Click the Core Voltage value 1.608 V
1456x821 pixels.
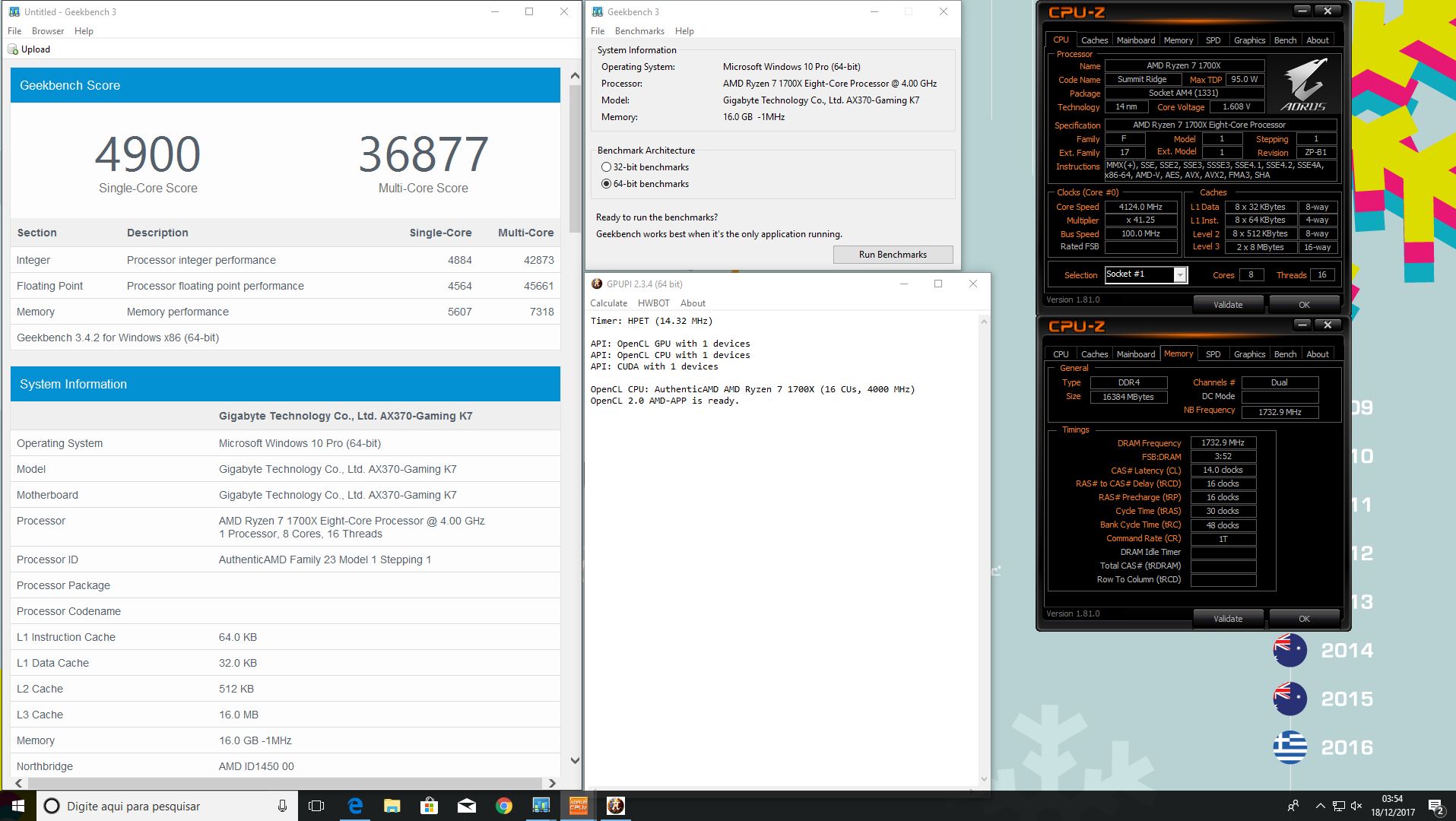[1236, 107]
